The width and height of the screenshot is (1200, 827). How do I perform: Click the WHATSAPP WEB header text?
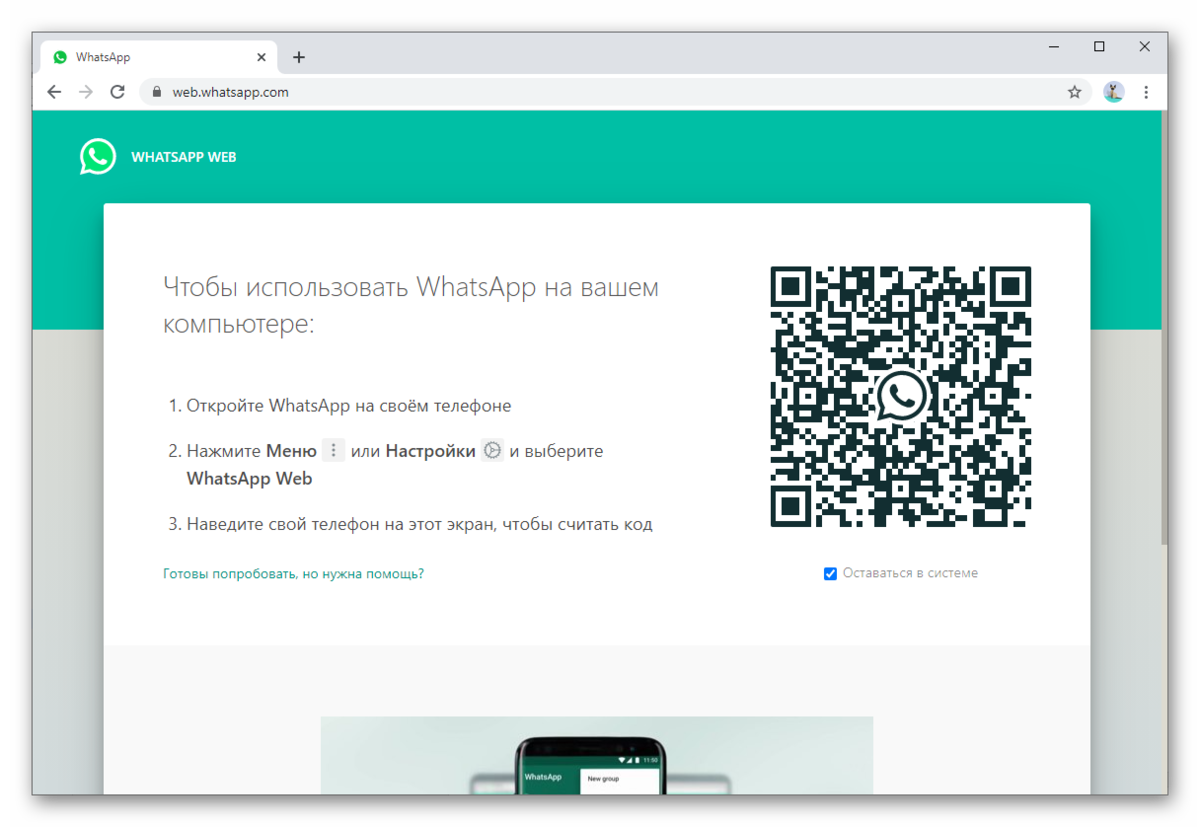(x=184, y=157)
